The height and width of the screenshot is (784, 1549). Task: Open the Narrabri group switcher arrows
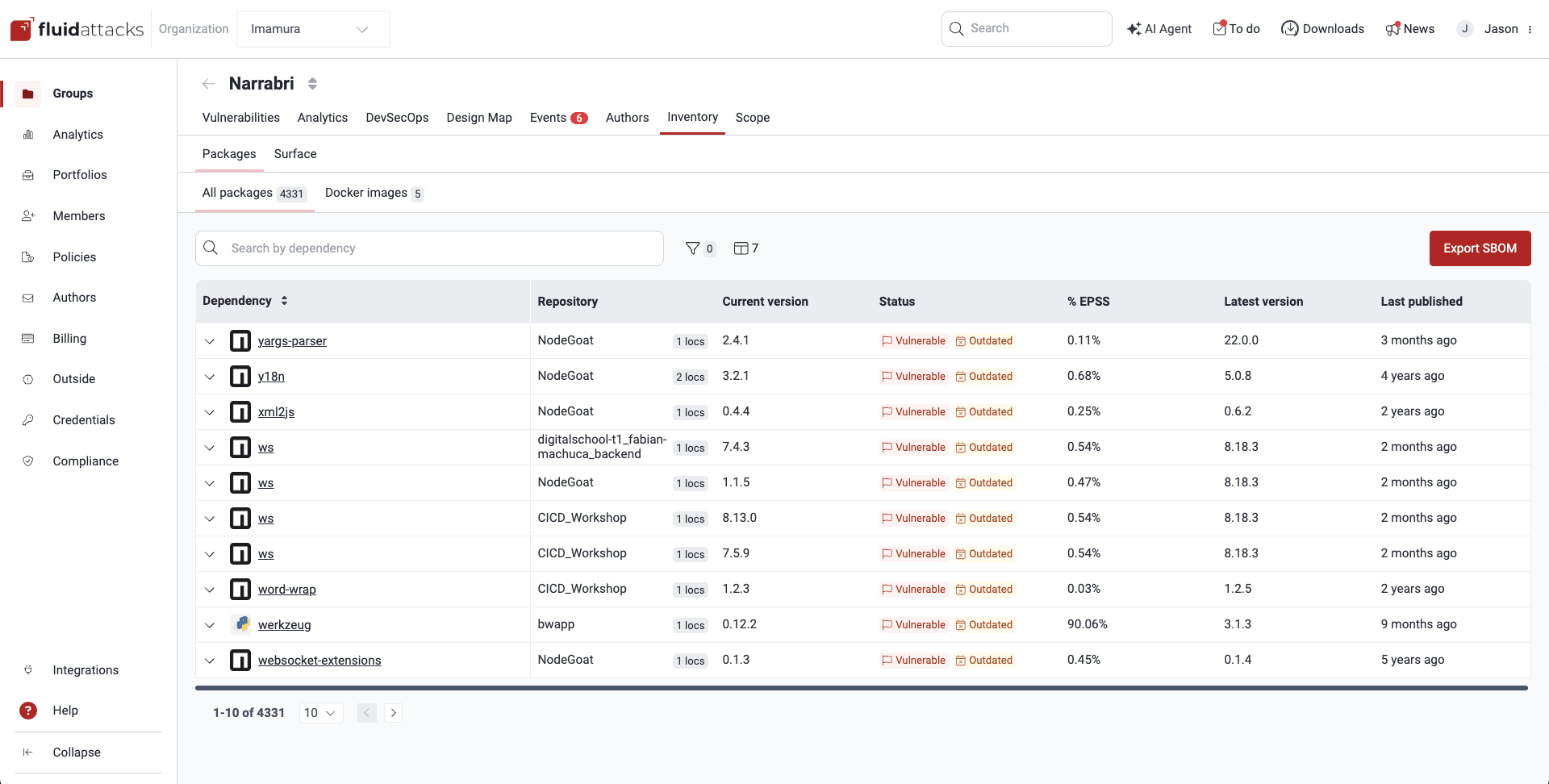[x=313, y=84]
